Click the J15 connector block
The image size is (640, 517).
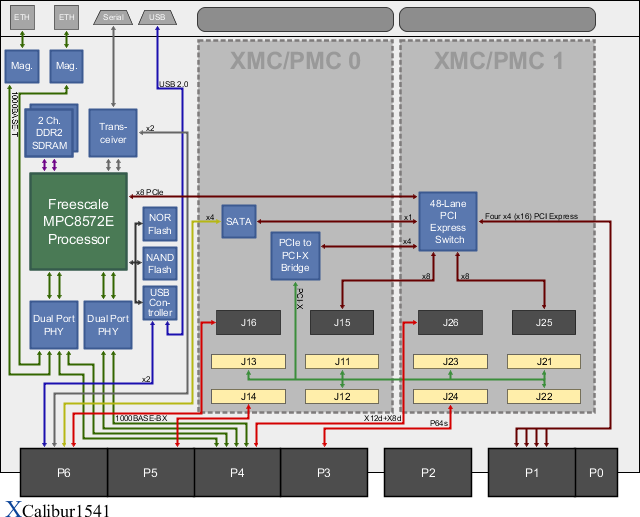pos(342,322)
